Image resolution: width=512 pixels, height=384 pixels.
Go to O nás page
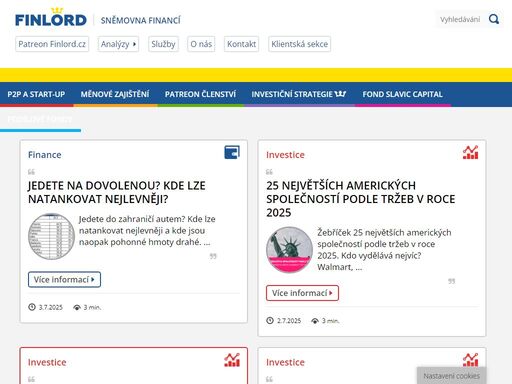coord(201,44)
